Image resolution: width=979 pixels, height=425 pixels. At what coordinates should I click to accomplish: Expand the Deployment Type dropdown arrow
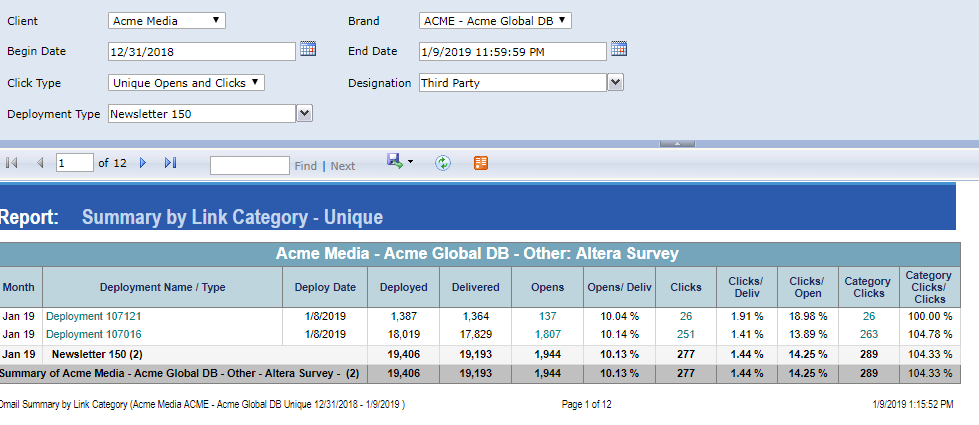(305, 114)
